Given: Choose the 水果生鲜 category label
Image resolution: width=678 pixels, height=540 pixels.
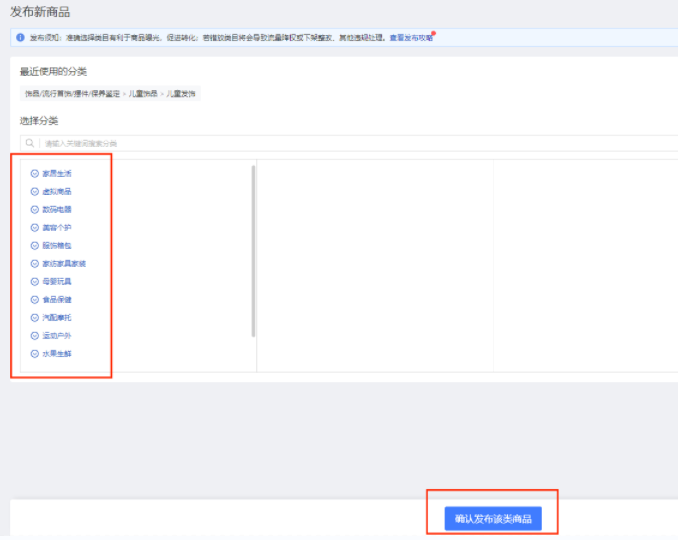Looking at the screenshot, I should click(x=57, y=354).
